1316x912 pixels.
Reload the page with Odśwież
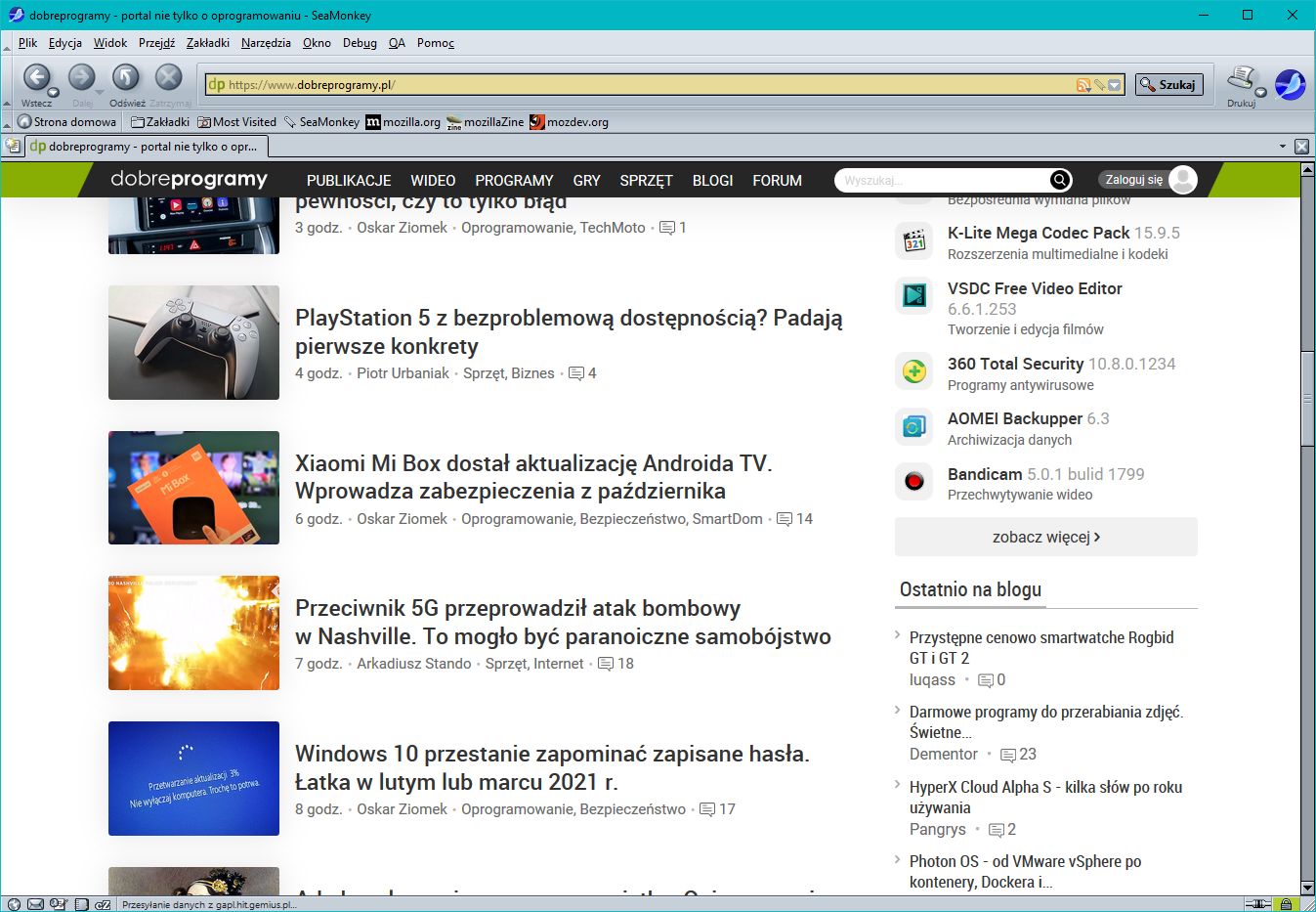126,77
